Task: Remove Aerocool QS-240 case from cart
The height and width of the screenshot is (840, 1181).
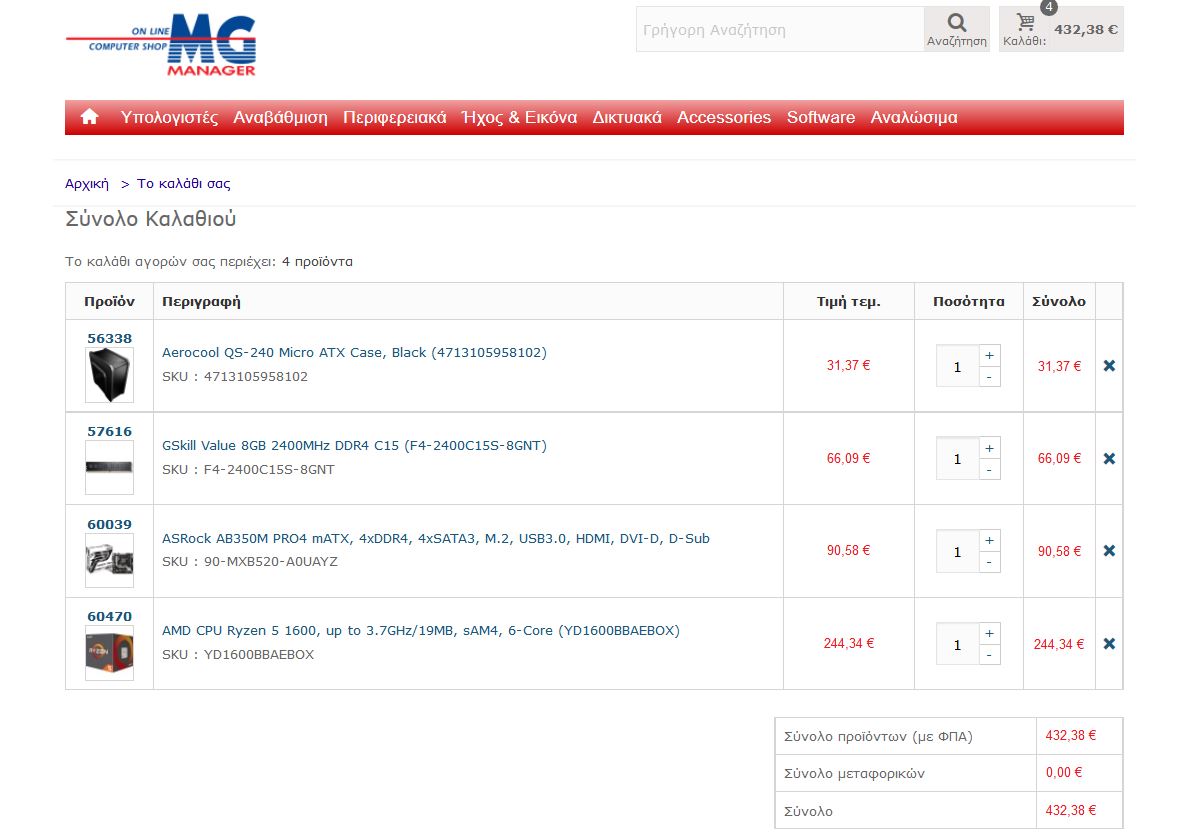Action: point(1109,365)
